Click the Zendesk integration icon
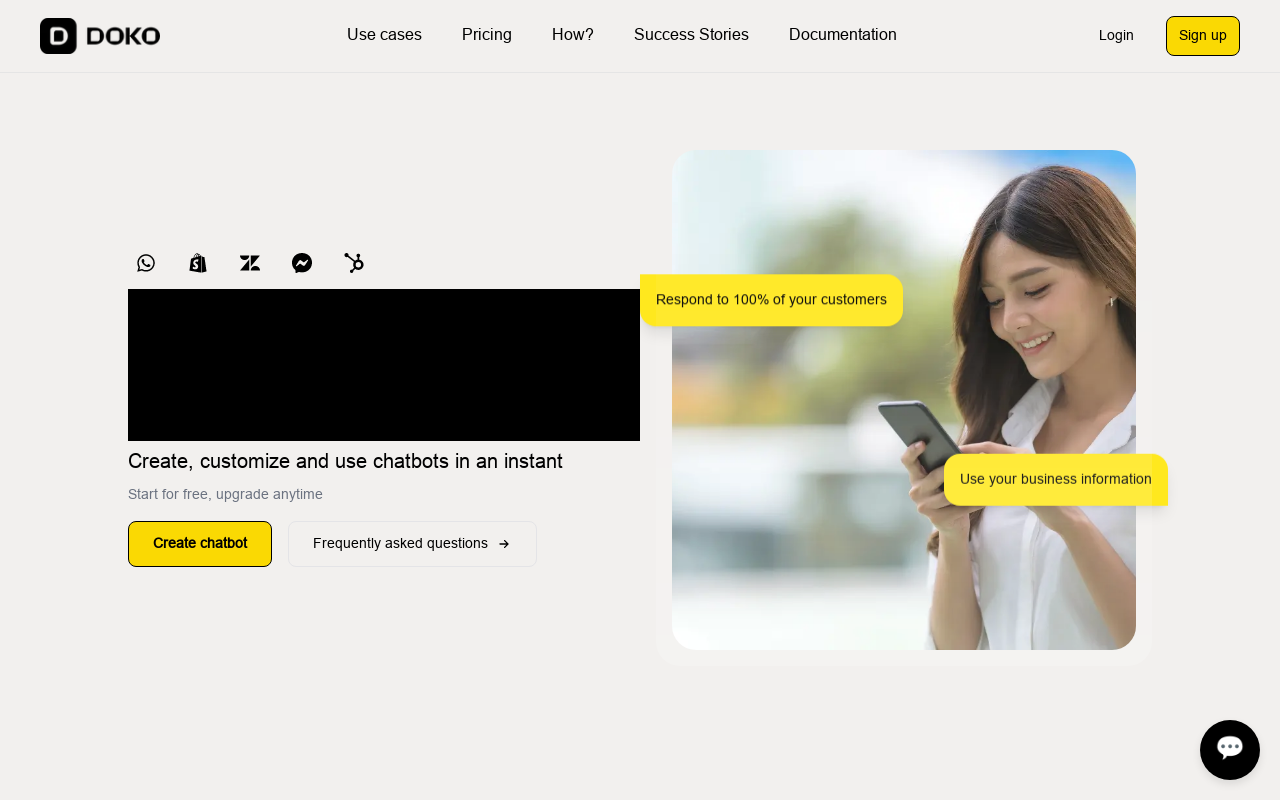 click(250, 263)
